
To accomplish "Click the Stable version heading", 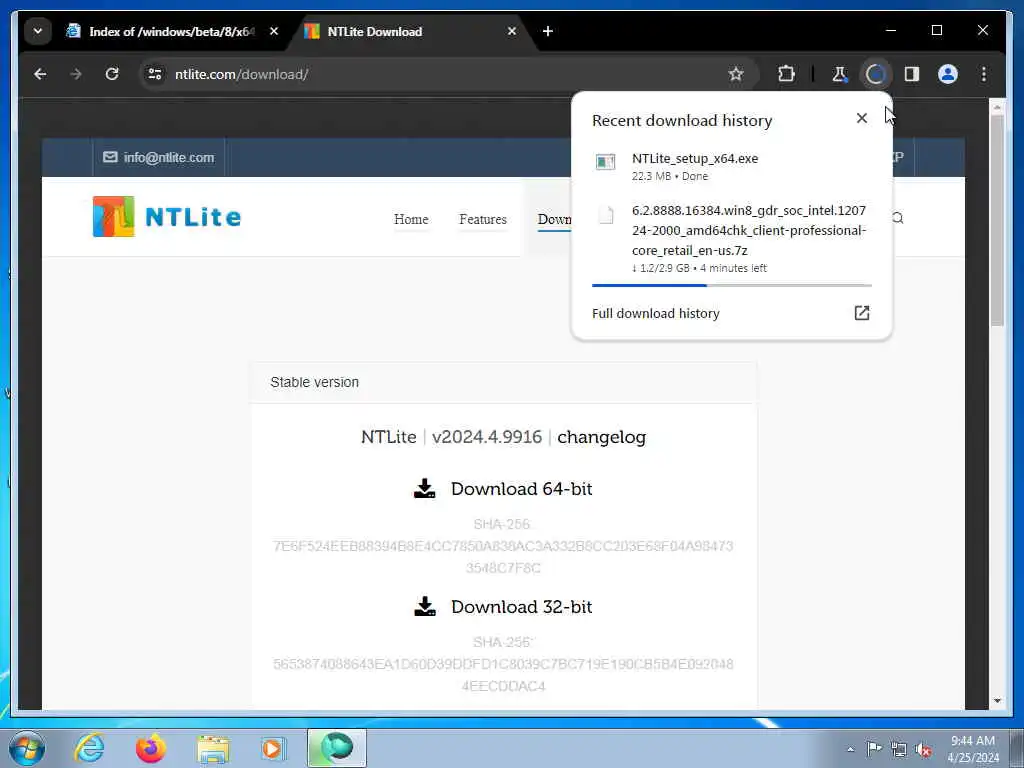I will (314, 382).
